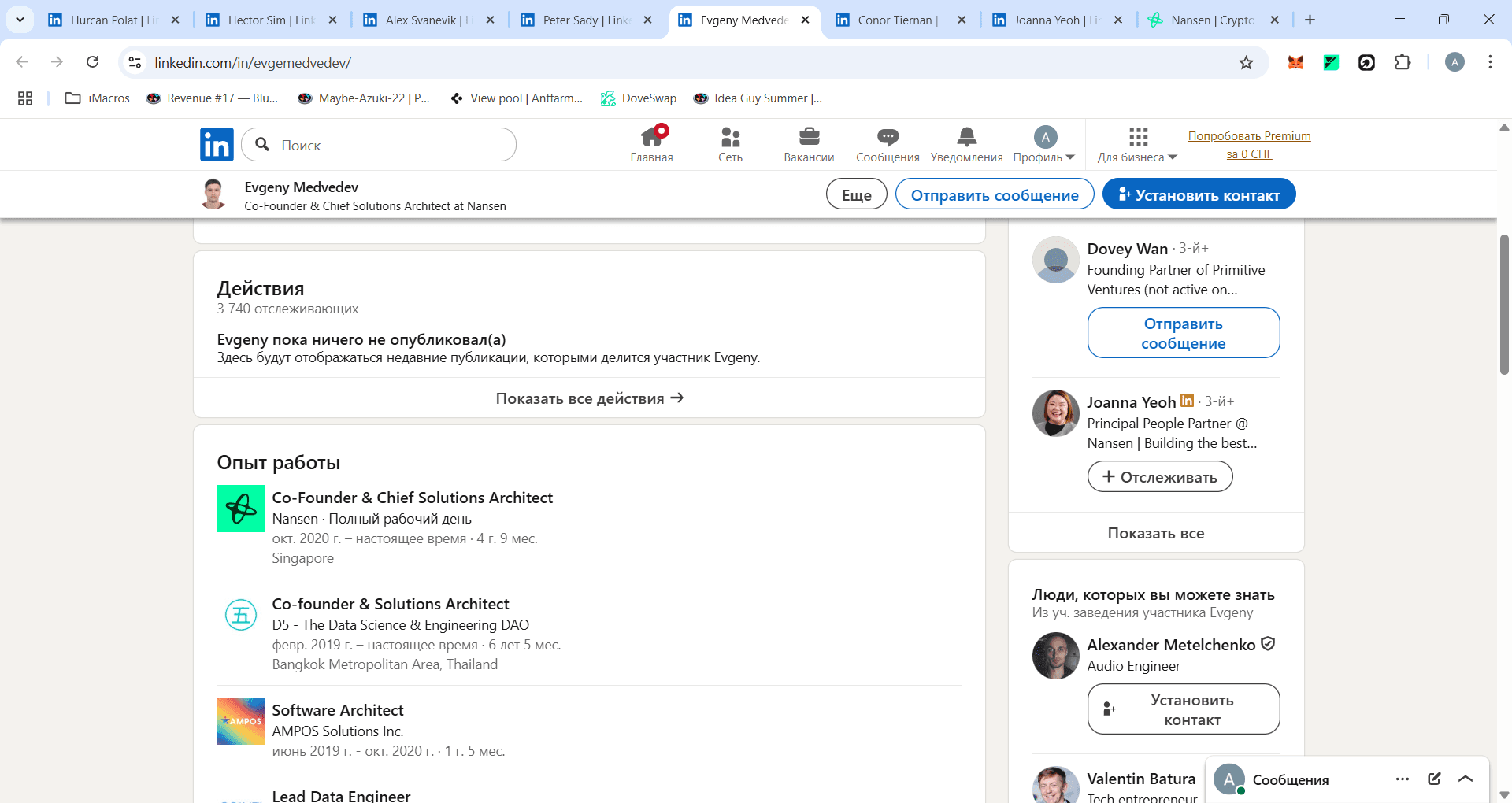Open Co-Founder & Chief Solutions Architect entry
The height and width of the screenshot is (803, 1512).
413,498
